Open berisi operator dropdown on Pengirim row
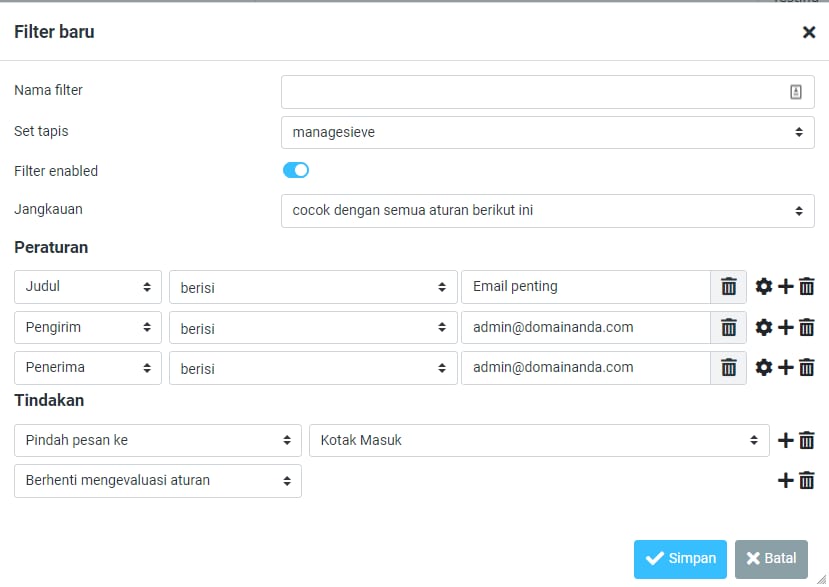Viewport: 829px width, 587px height. coord(312,328)
